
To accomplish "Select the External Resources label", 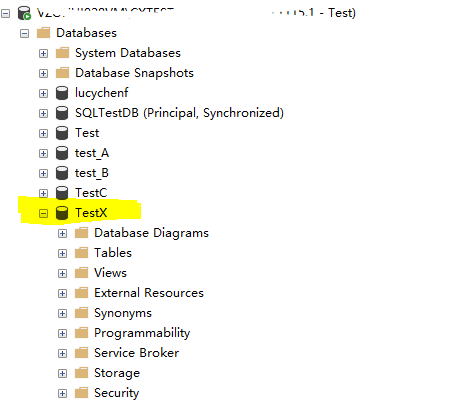I will point(149,293).
